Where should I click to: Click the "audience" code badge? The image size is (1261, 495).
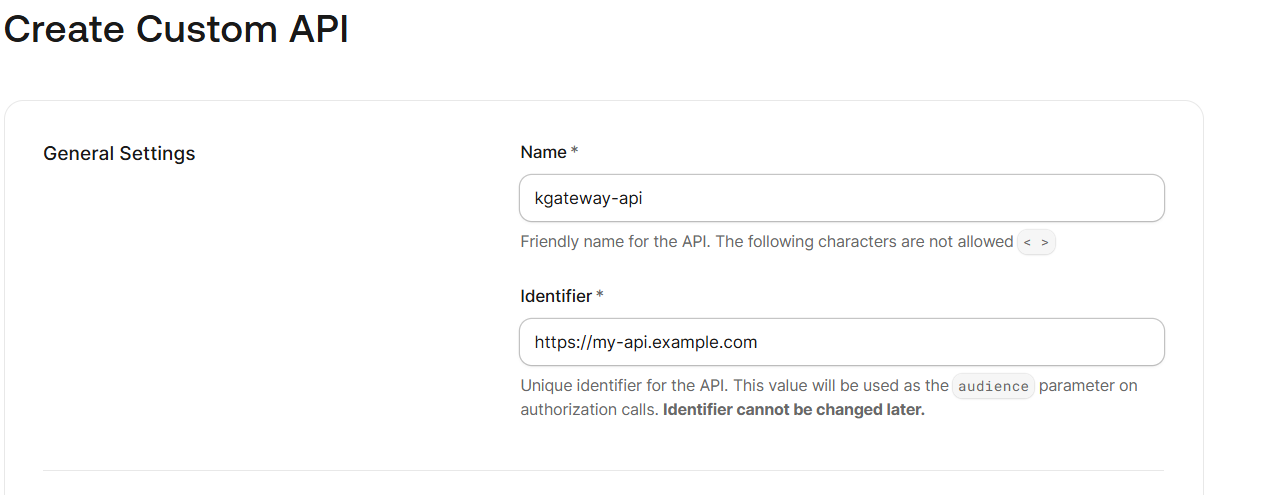(x=993, y=386)
